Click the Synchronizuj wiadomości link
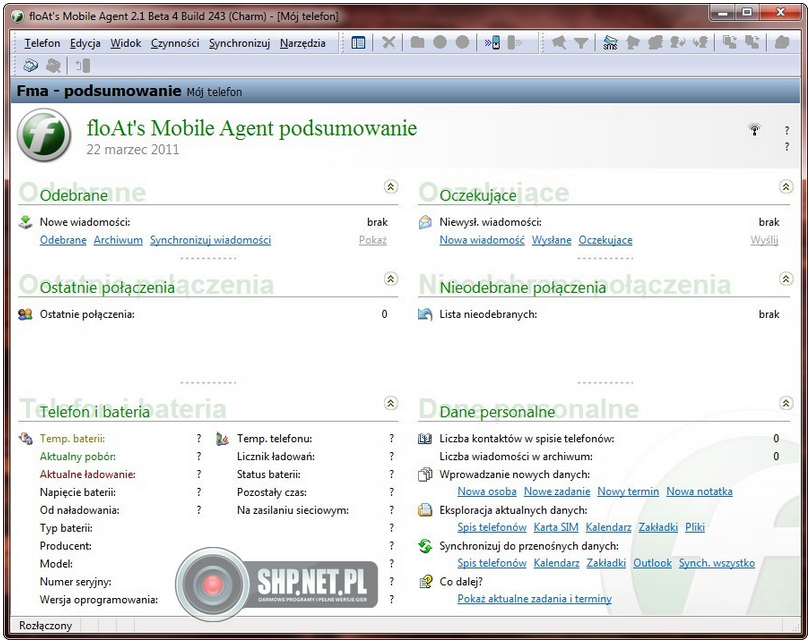 [x=211, y=240]
